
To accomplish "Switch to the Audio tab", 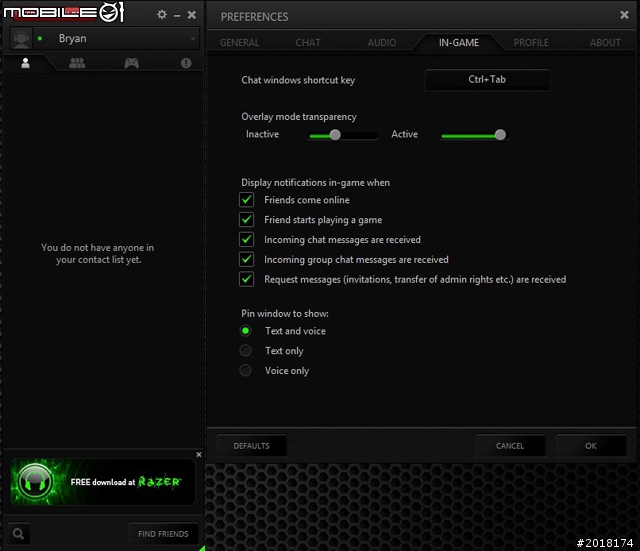I will click(382, 42).
